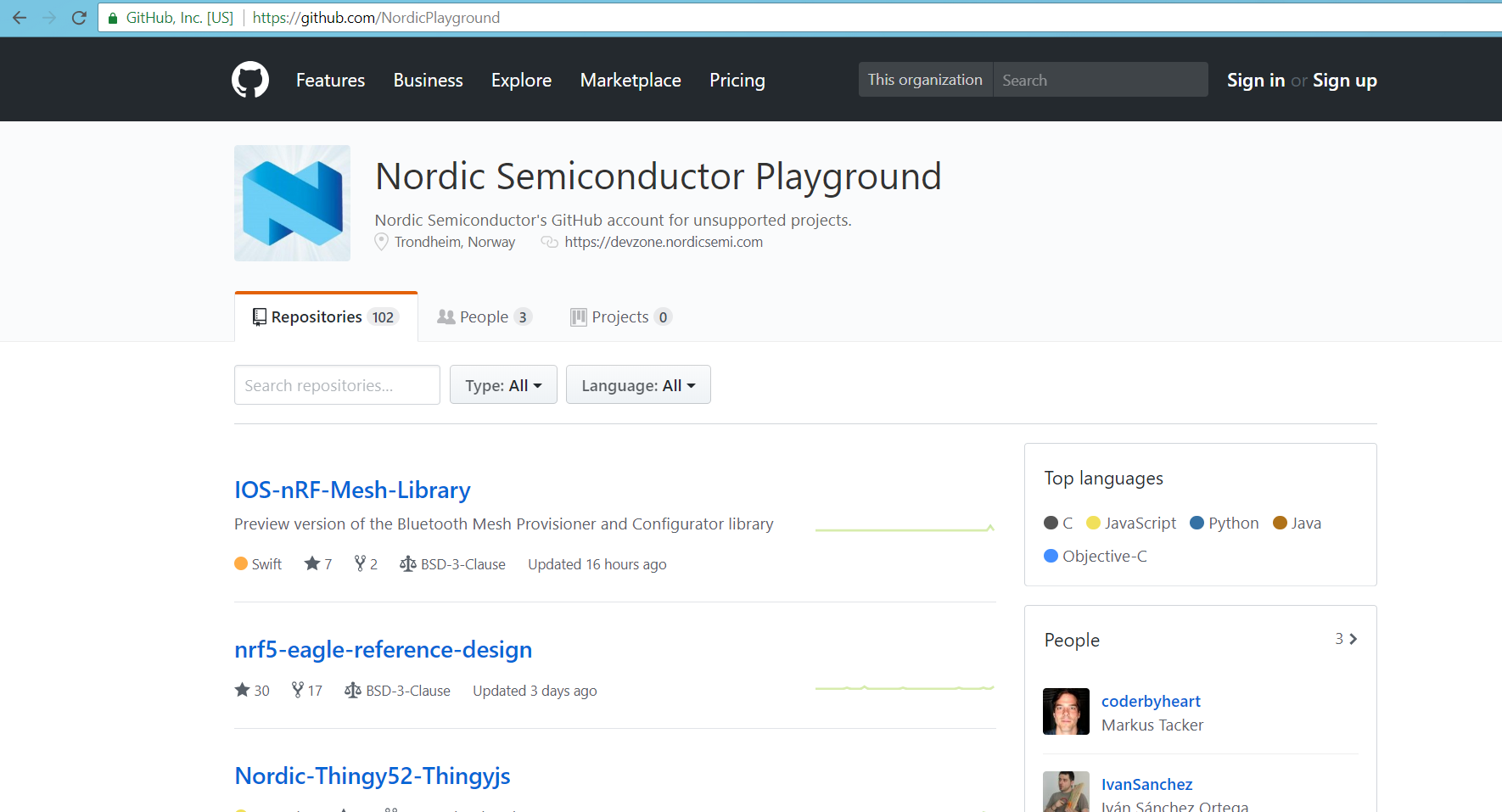Click the repositories count badge 102

383,317
